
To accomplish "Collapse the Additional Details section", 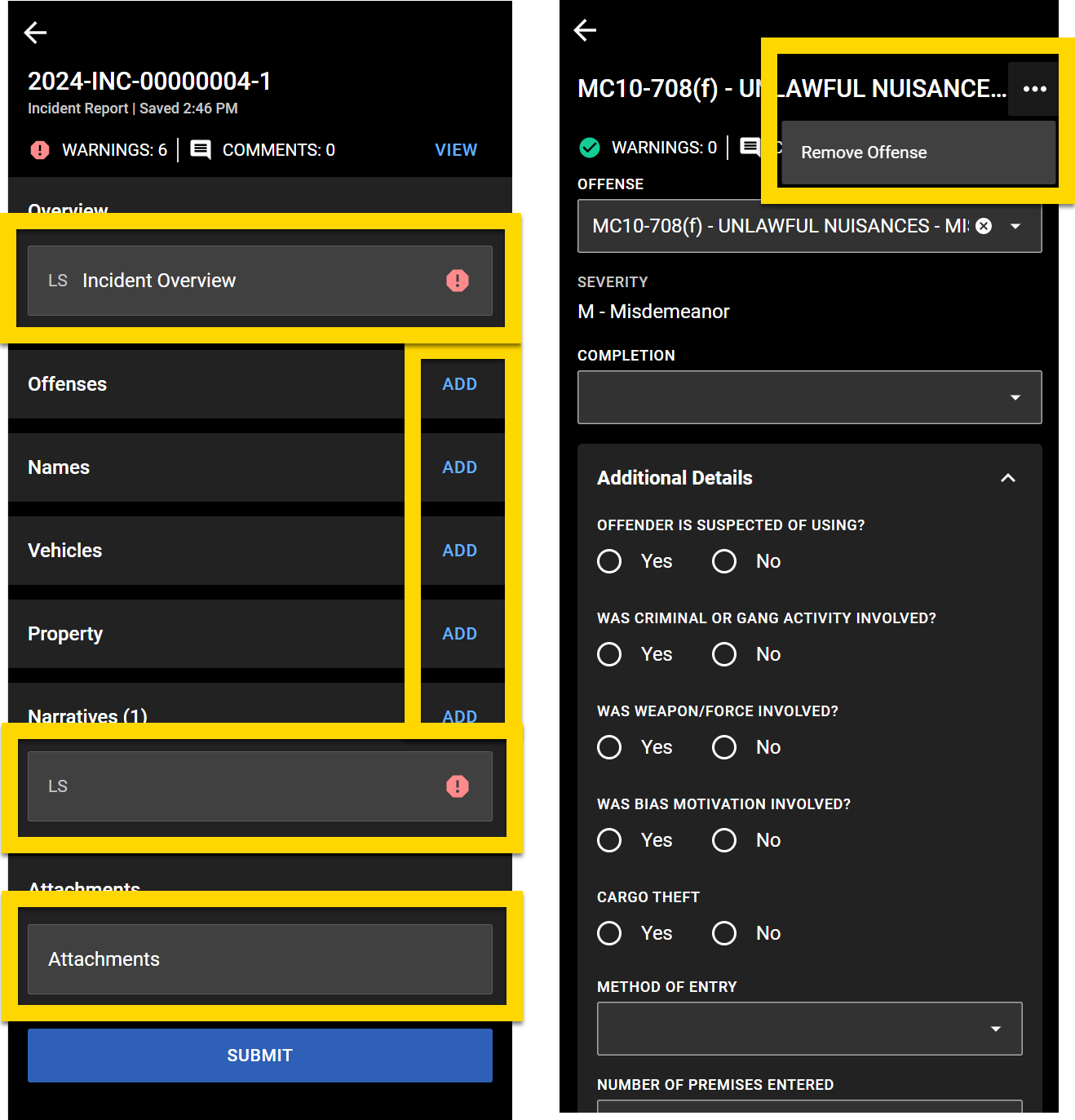I will point(1008,478).
